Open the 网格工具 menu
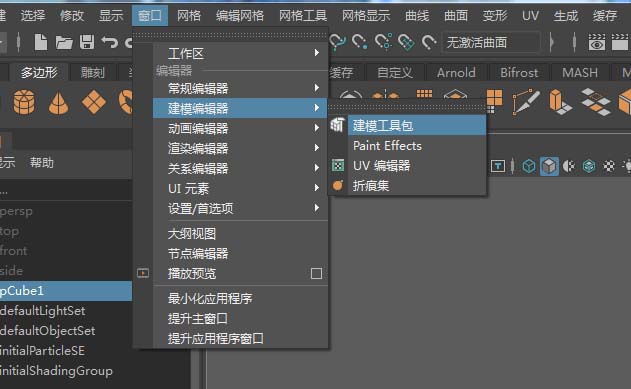The height and width of the screenshot is (389, 631). pyautogui.click(x=303, y=15)
